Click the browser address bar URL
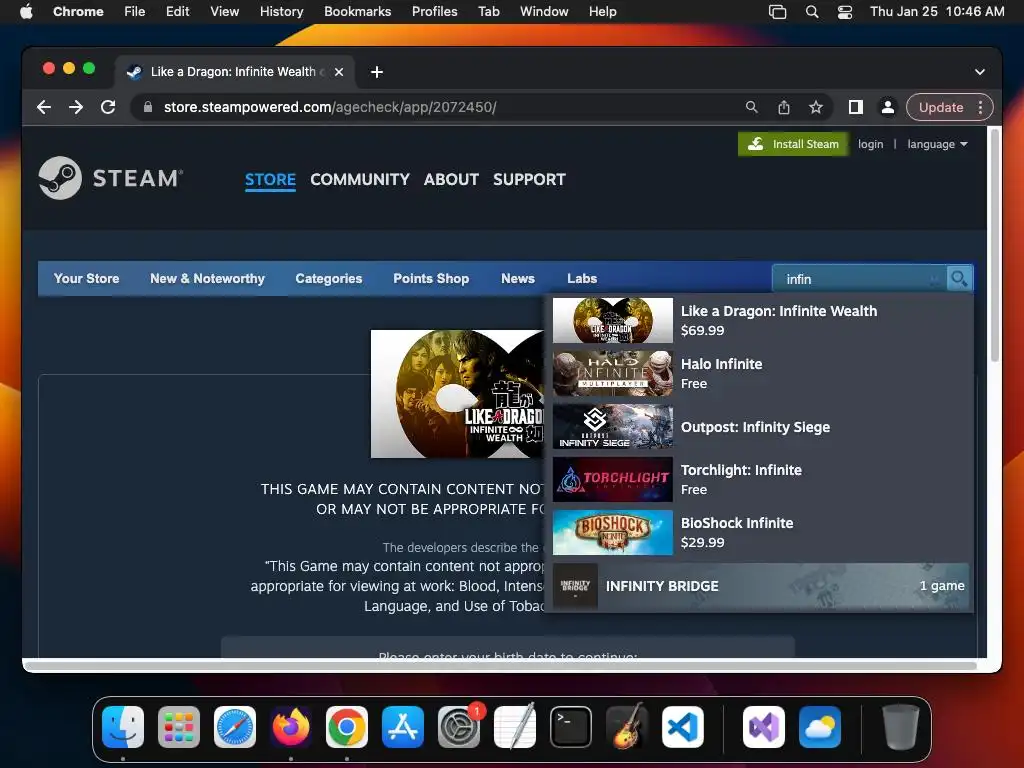The height and width of the screenshot is (768, 1024). click(330, 107)
